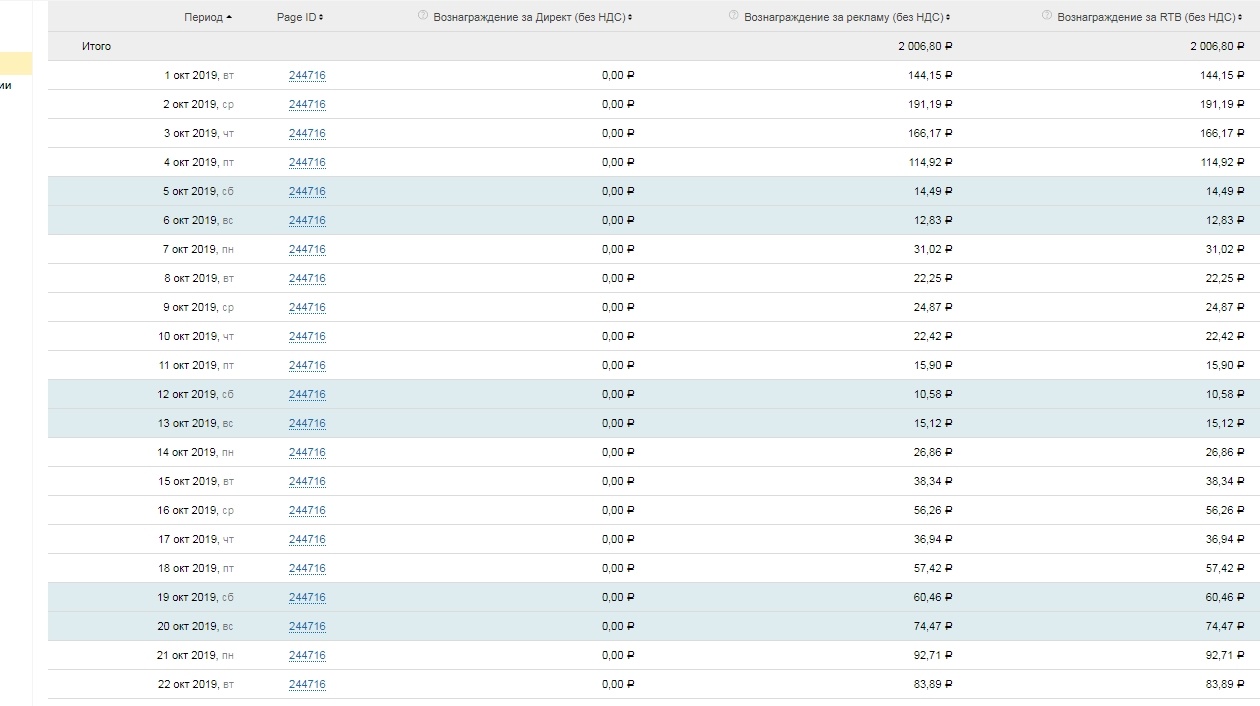
Task: Sort by Вознаграждение за рекламу column header
Action: click(x=847, y=18)
